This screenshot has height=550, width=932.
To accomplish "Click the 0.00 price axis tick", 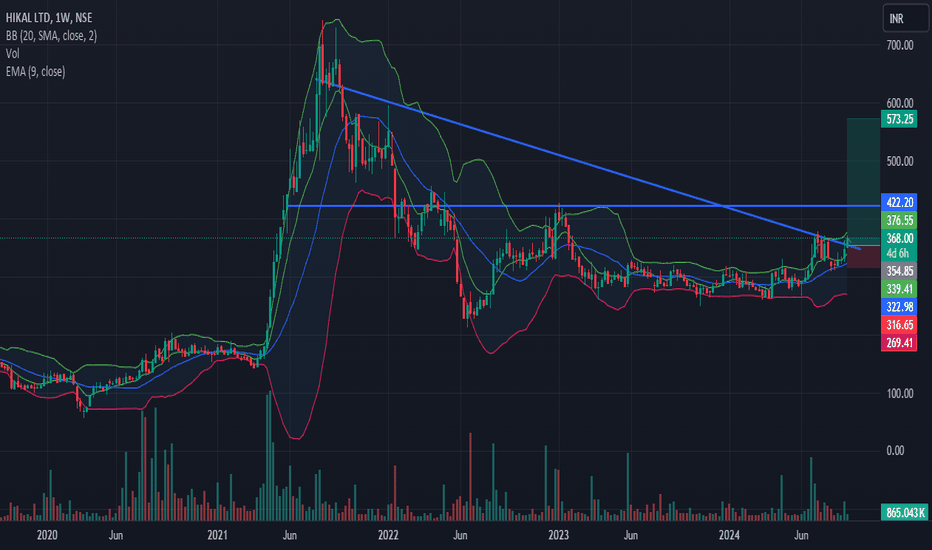I will point(895,451).
